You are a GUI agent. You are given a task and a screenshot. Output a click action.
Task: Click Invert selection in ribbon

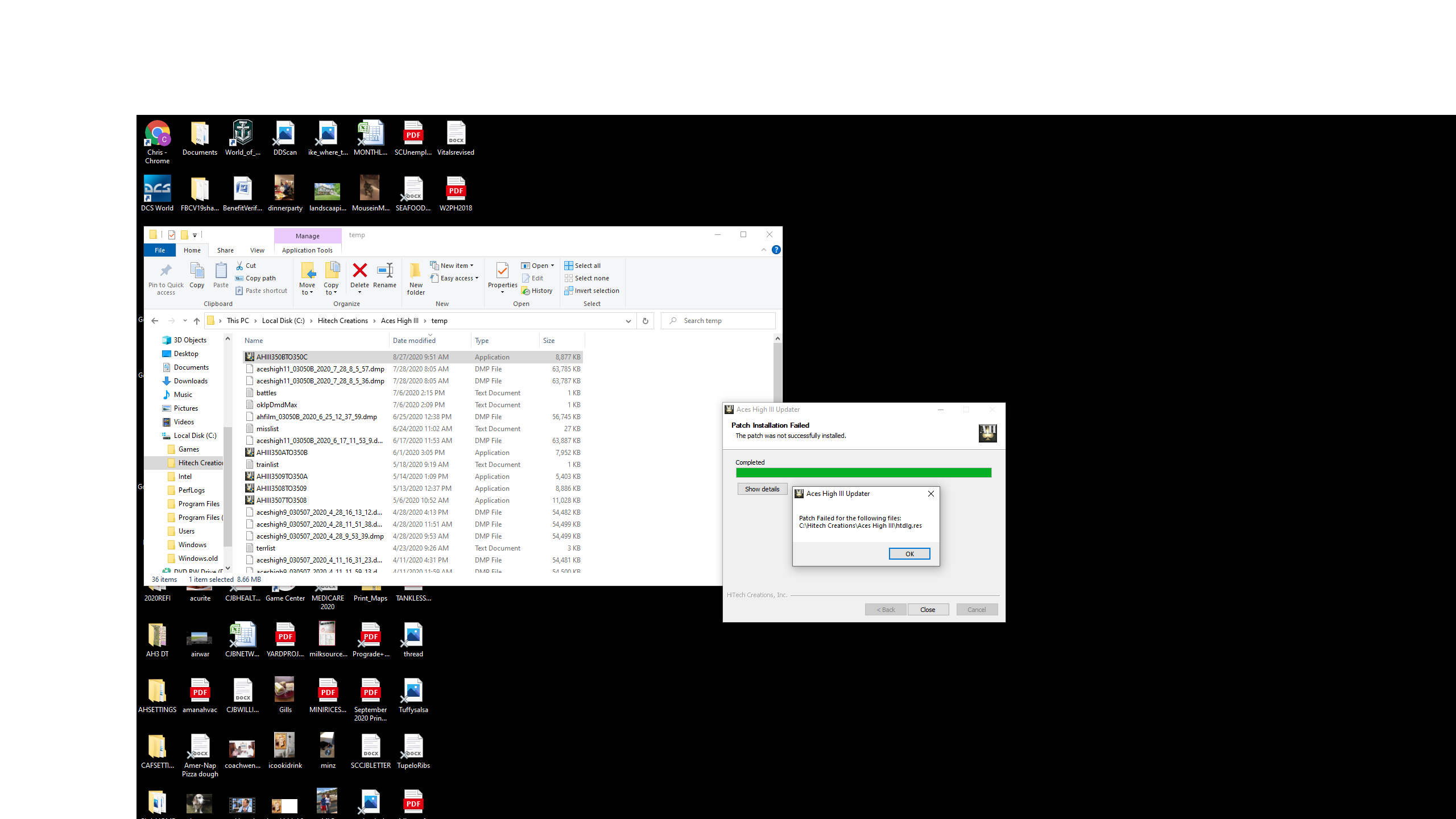(591, 291)
